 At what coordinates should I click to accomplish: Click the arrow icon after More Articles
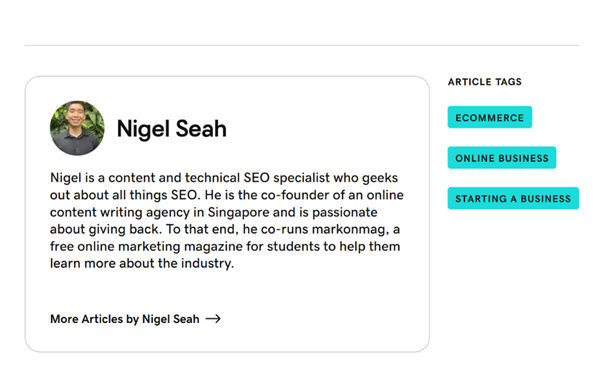pos(213,318)
